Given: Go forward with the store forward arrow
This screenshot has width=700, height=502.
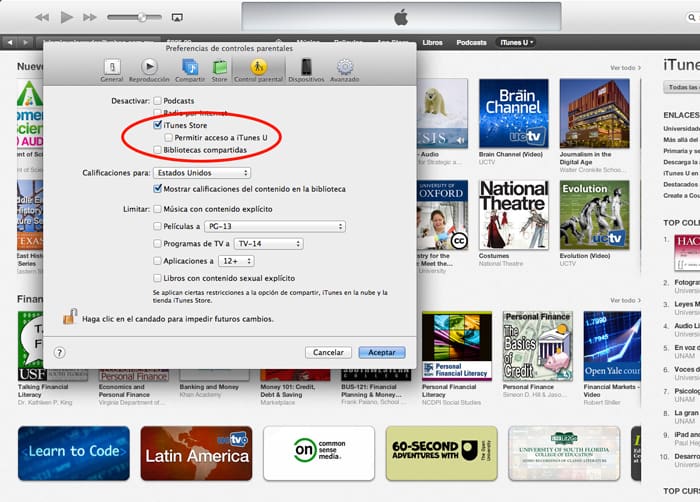Looking at the screenshot, I should point(25,42).
